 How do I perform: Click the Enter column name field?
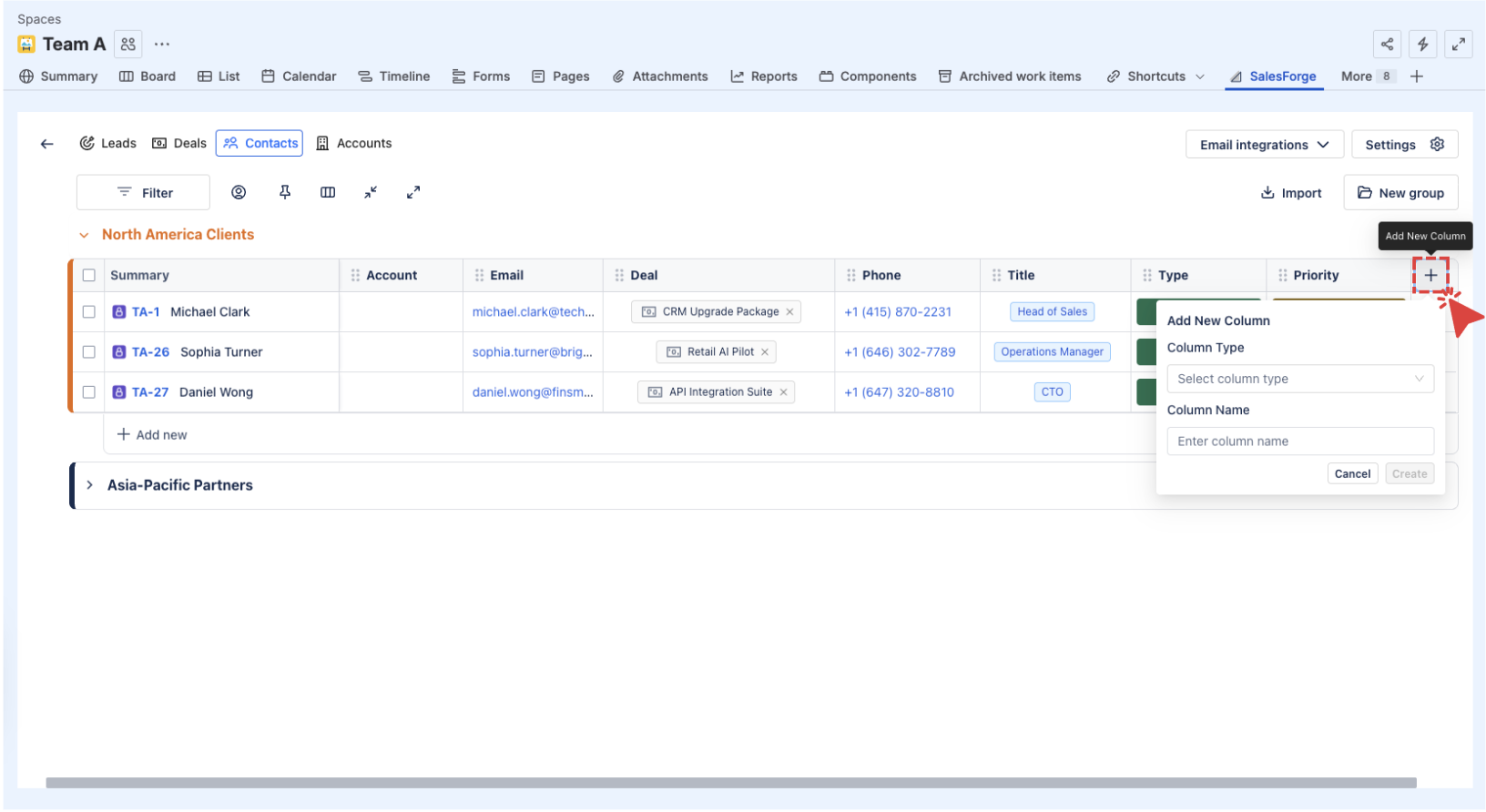tap(1299, 442)
